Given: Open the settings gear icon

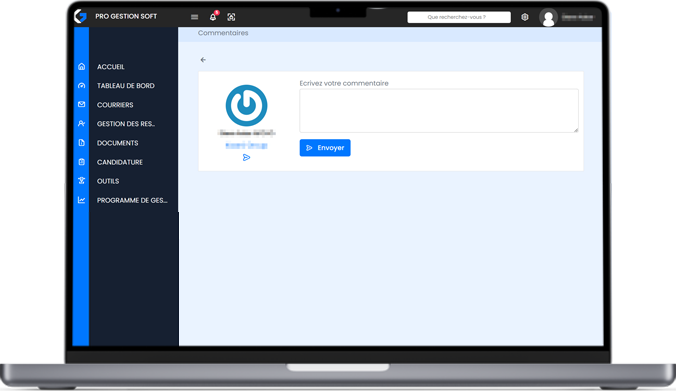Looking at the screenshot, I should tap(525, 17).
